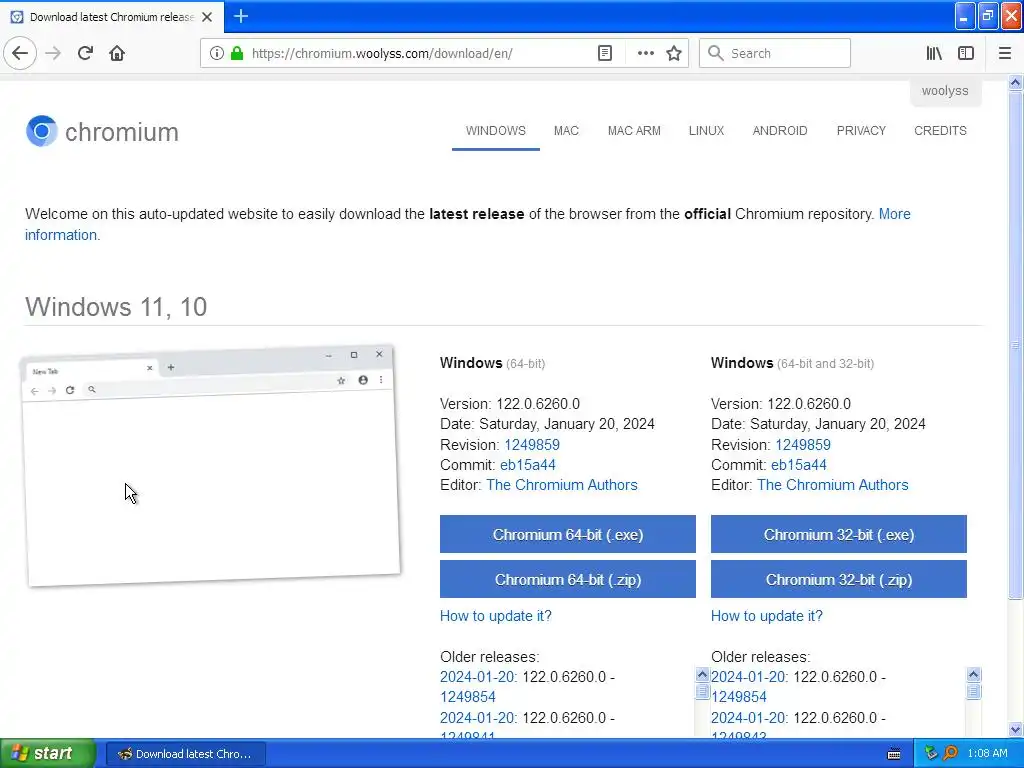Open 32-bit The Chromium Authors link
The width and height of the screenshot is (1024, 768).
833,485
